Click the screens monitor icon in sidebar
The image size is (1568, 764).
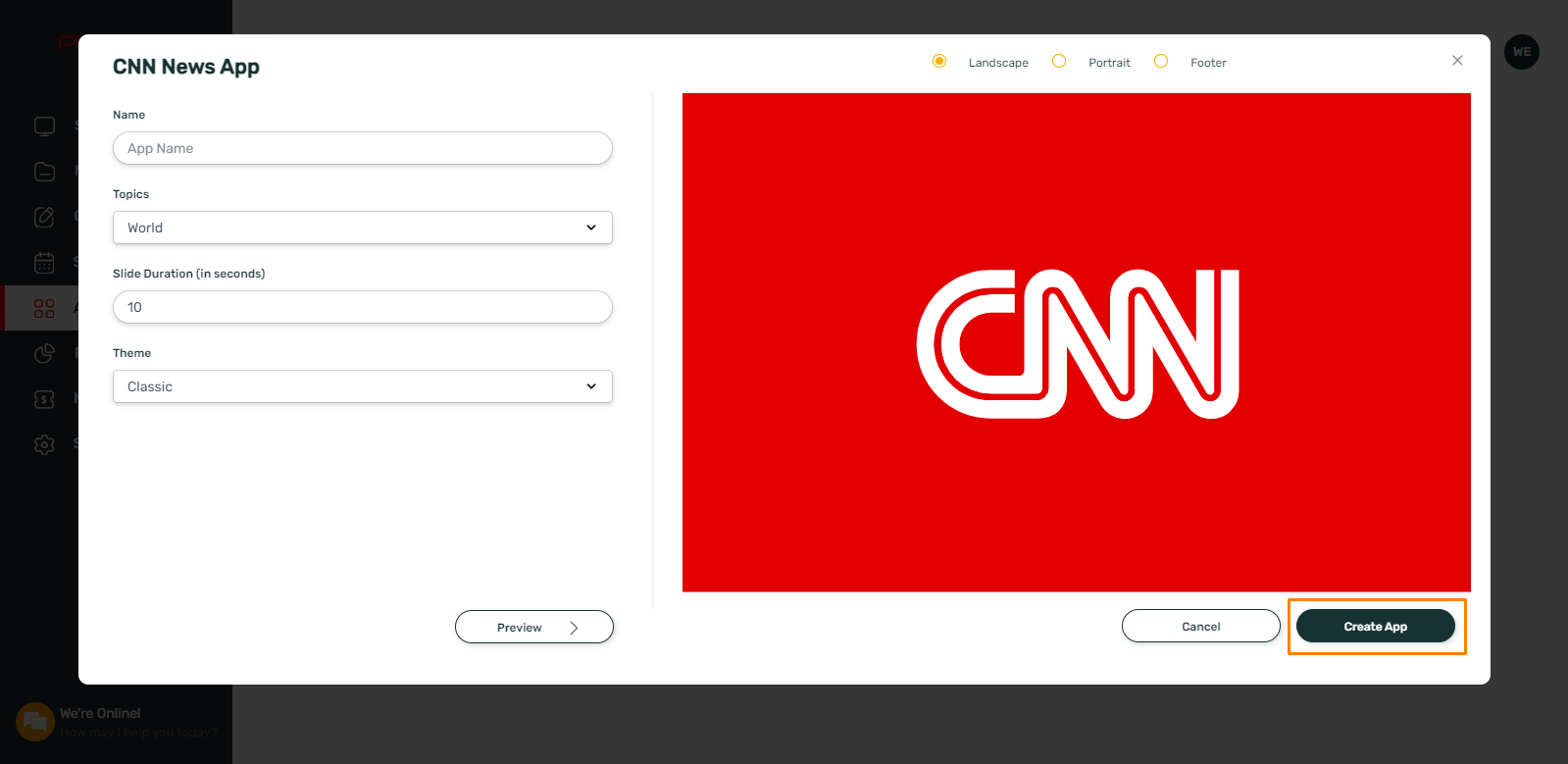[44, 127]
